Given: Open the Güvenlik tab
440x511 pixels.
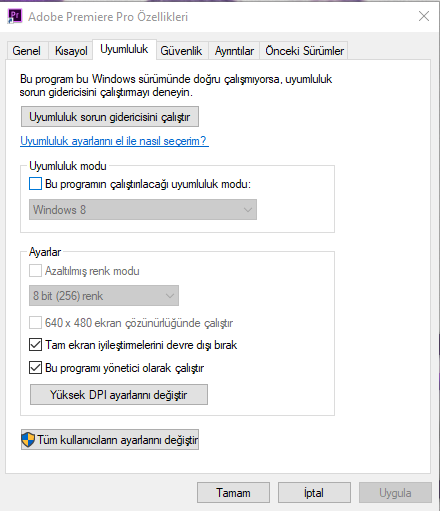Looking at the screenshot, I should pyautogui.click(x=181, y=51).
